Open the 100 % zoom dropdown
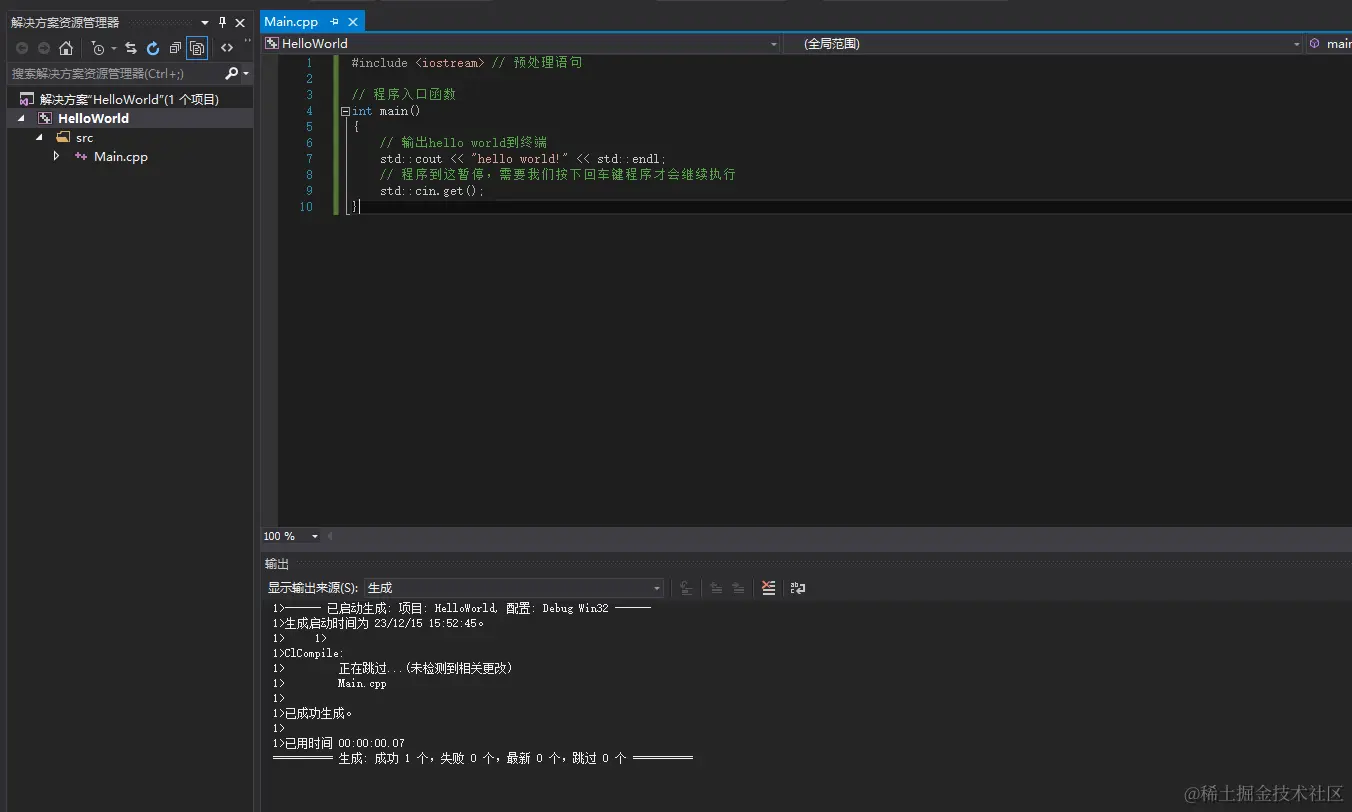This screenshot has height=812, width=1352. (291, 536)
